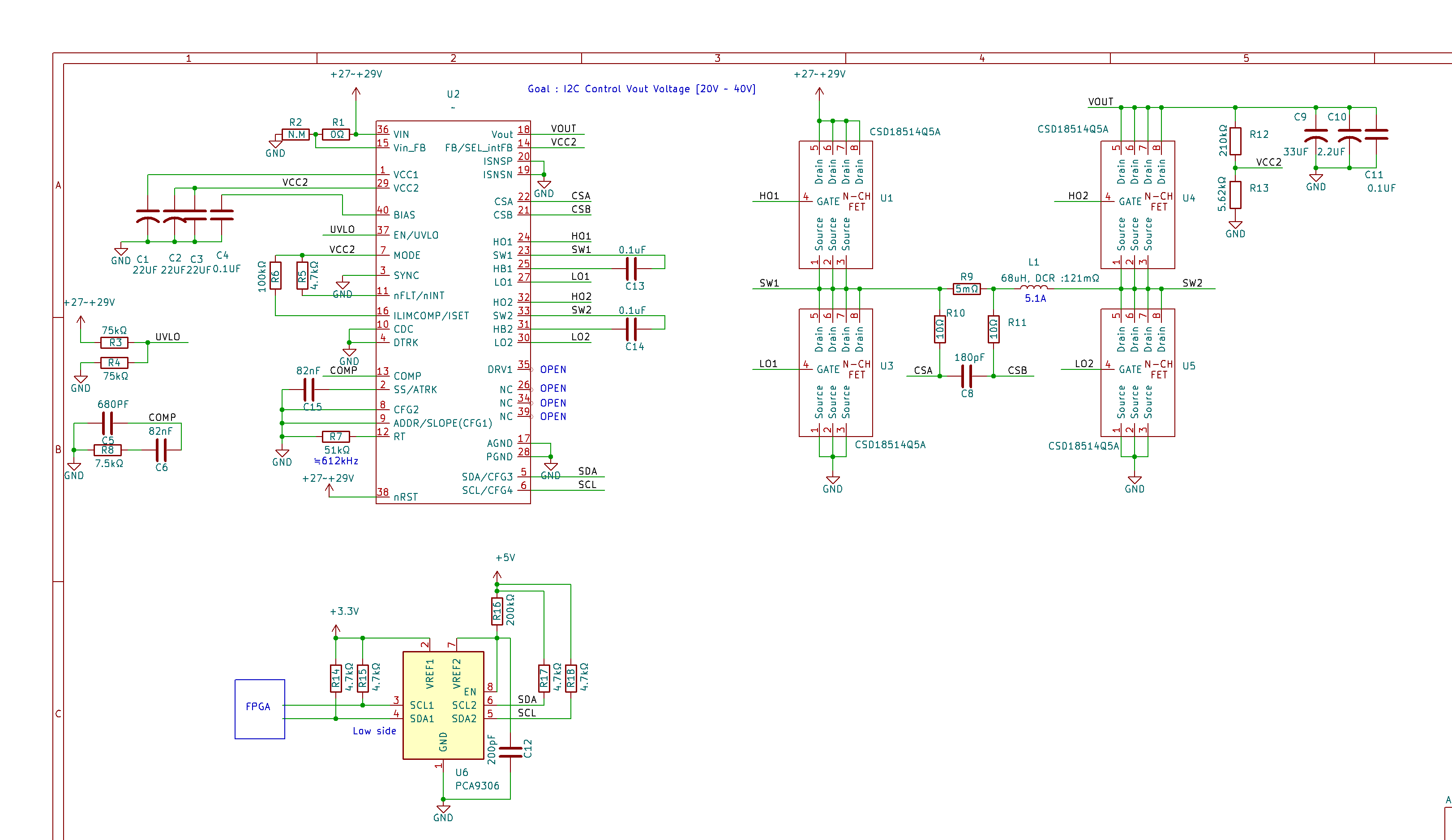Select the R5 4.7kΩ resistor
This screenshot has height=840, width=1452.
[x=302, y=275]
